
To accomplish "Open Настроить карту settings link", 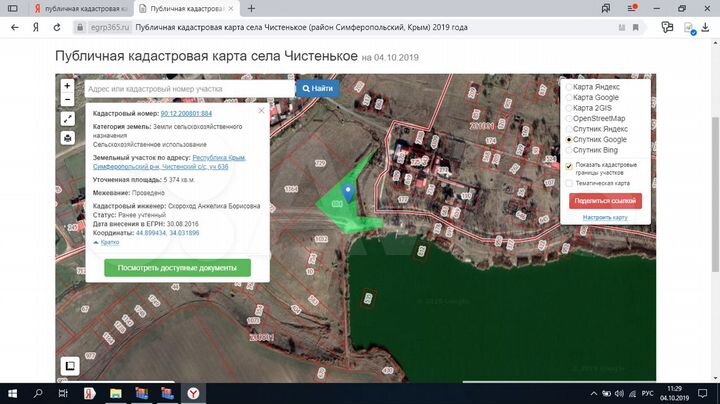I will pyautogui.click(x=605, y=217).
